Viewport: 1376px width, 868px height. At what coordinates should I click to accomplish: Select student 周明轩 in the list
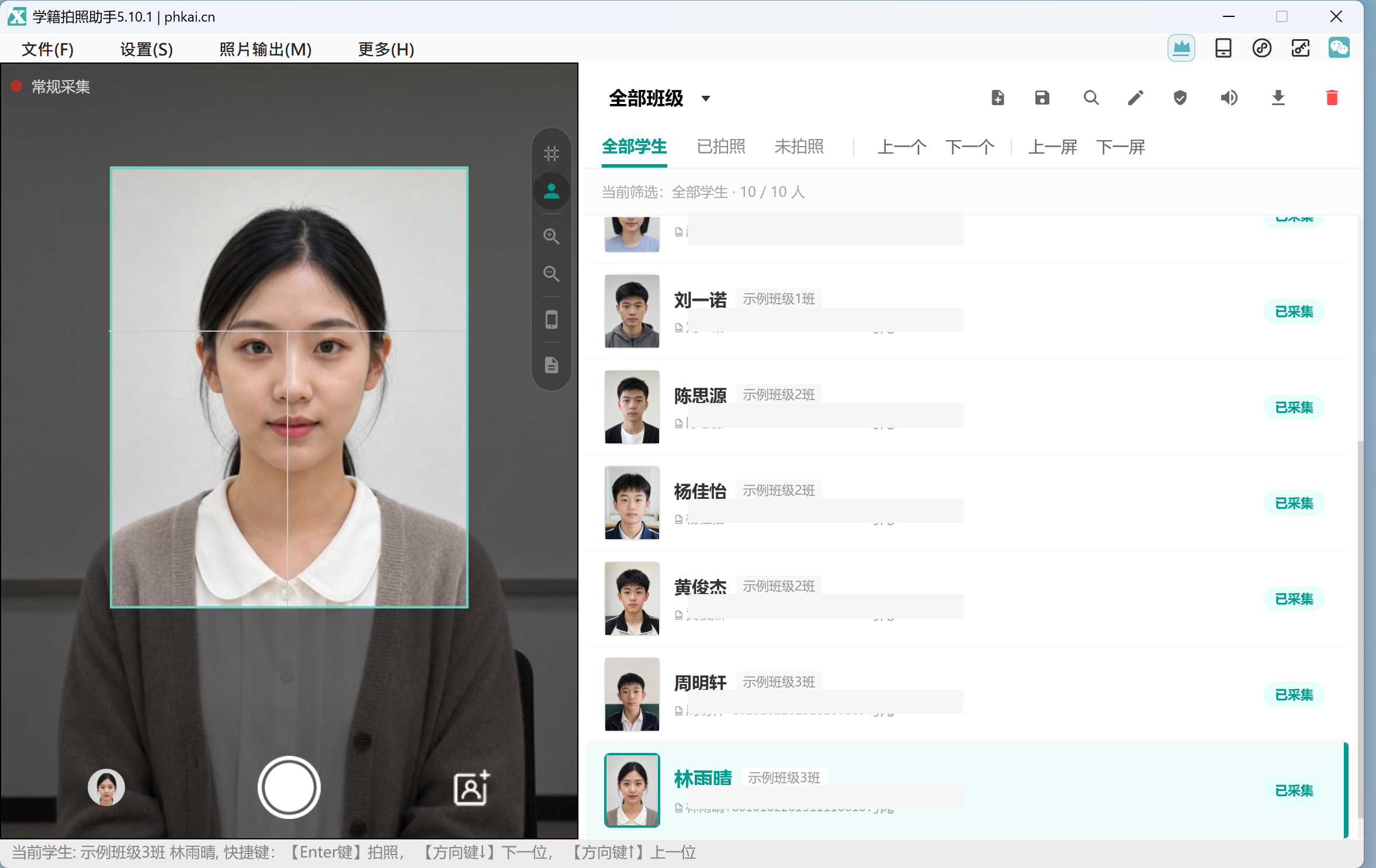[x=966, y=695]
